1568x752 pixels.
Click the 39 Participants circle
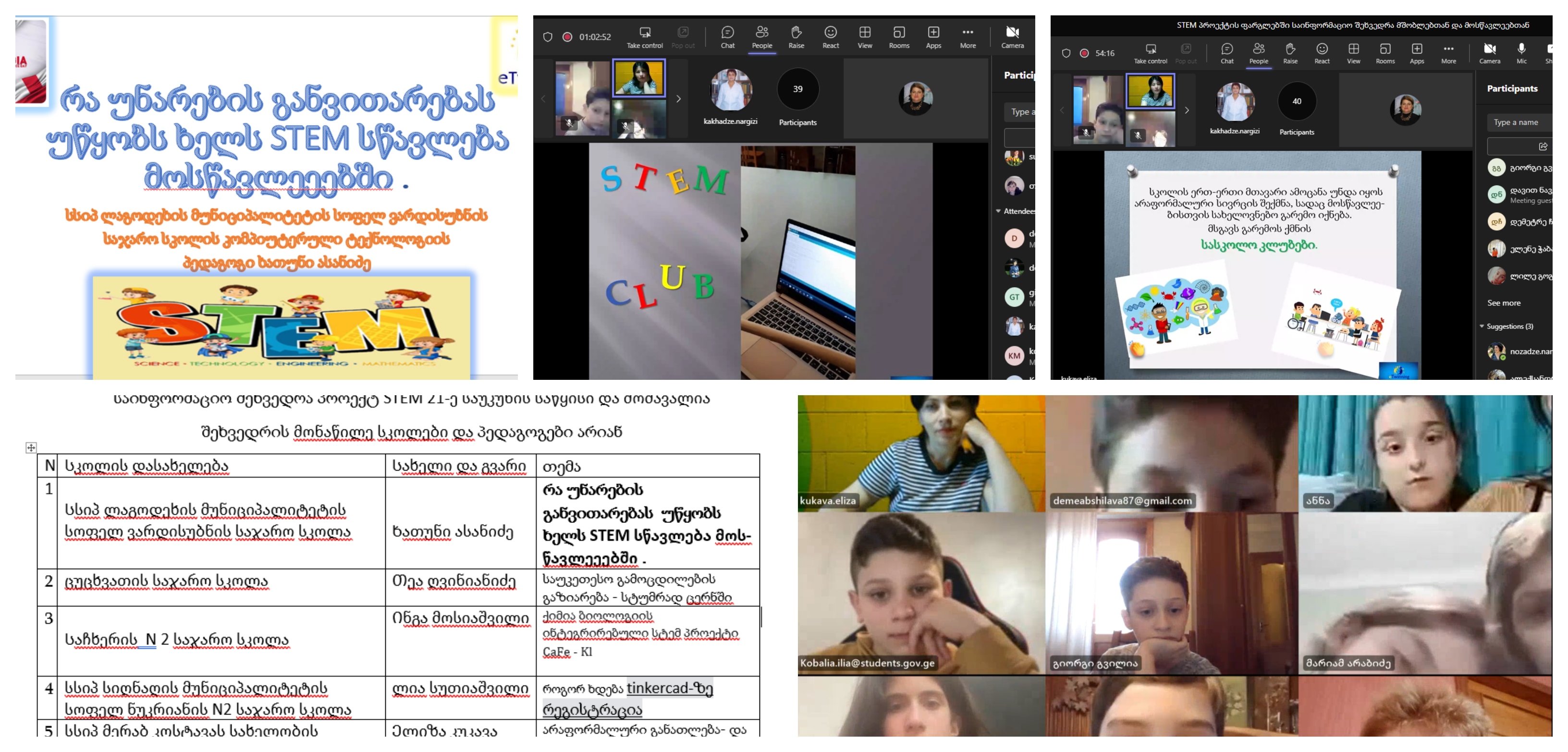tap(797, 89)
